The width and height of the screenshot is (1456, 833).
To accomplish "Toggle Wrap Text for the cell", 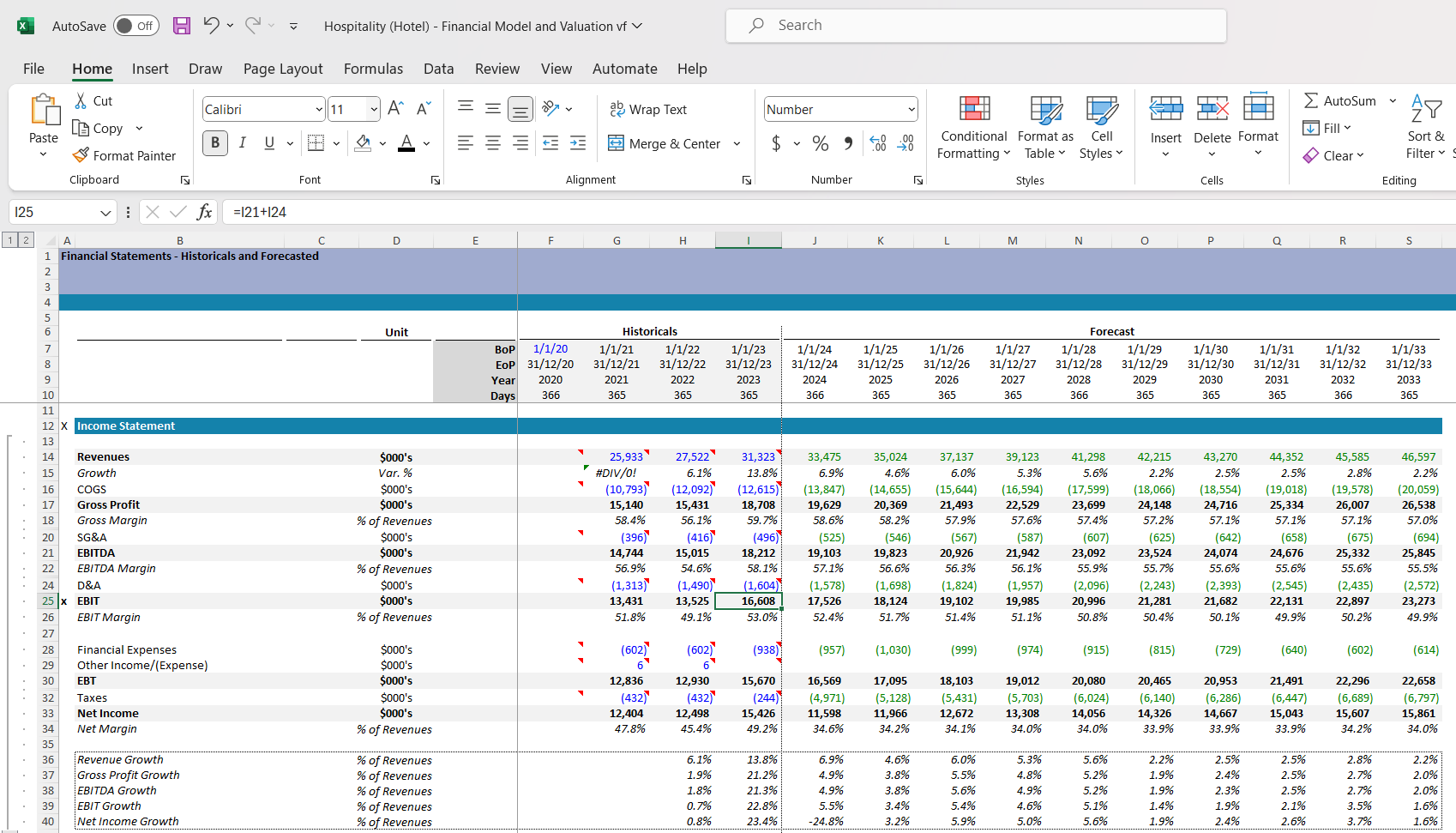I will click(x=648, y=109).
